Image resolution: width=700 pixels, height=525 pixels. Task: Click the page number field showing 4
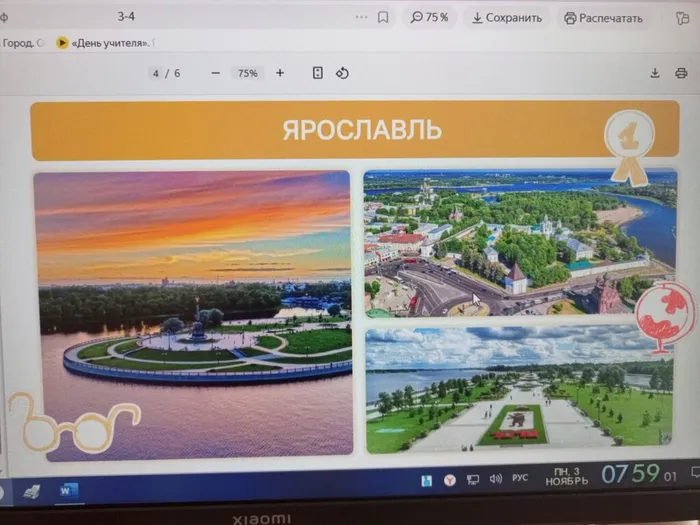[156, 73]
